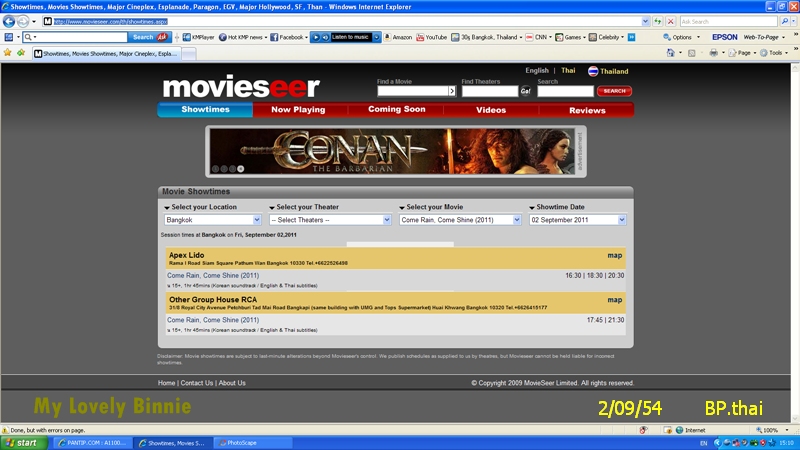Open the map link for Apex Lido

coord(614,255)
